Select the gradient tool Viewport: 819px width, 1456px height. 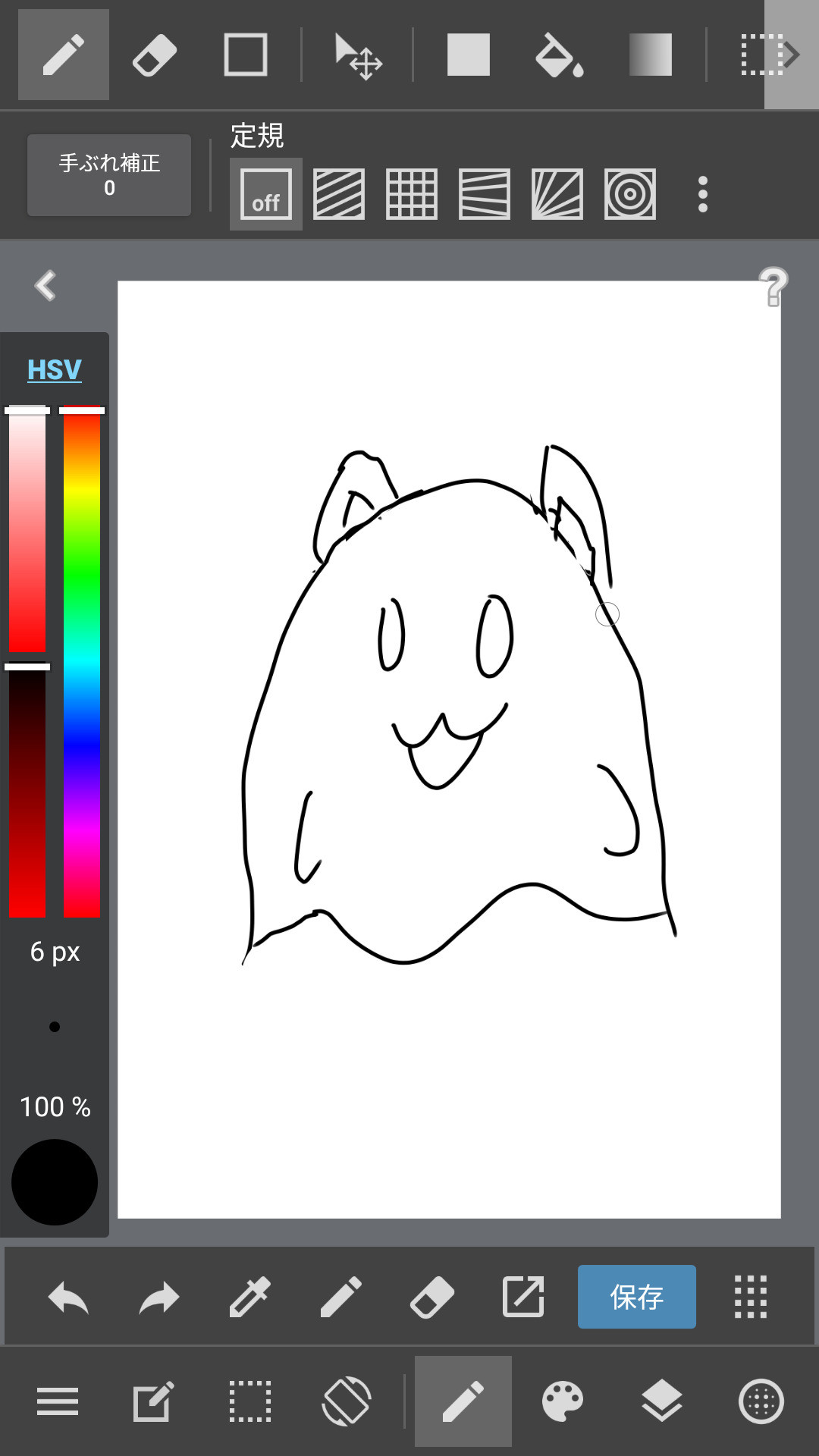click(651, 55)
